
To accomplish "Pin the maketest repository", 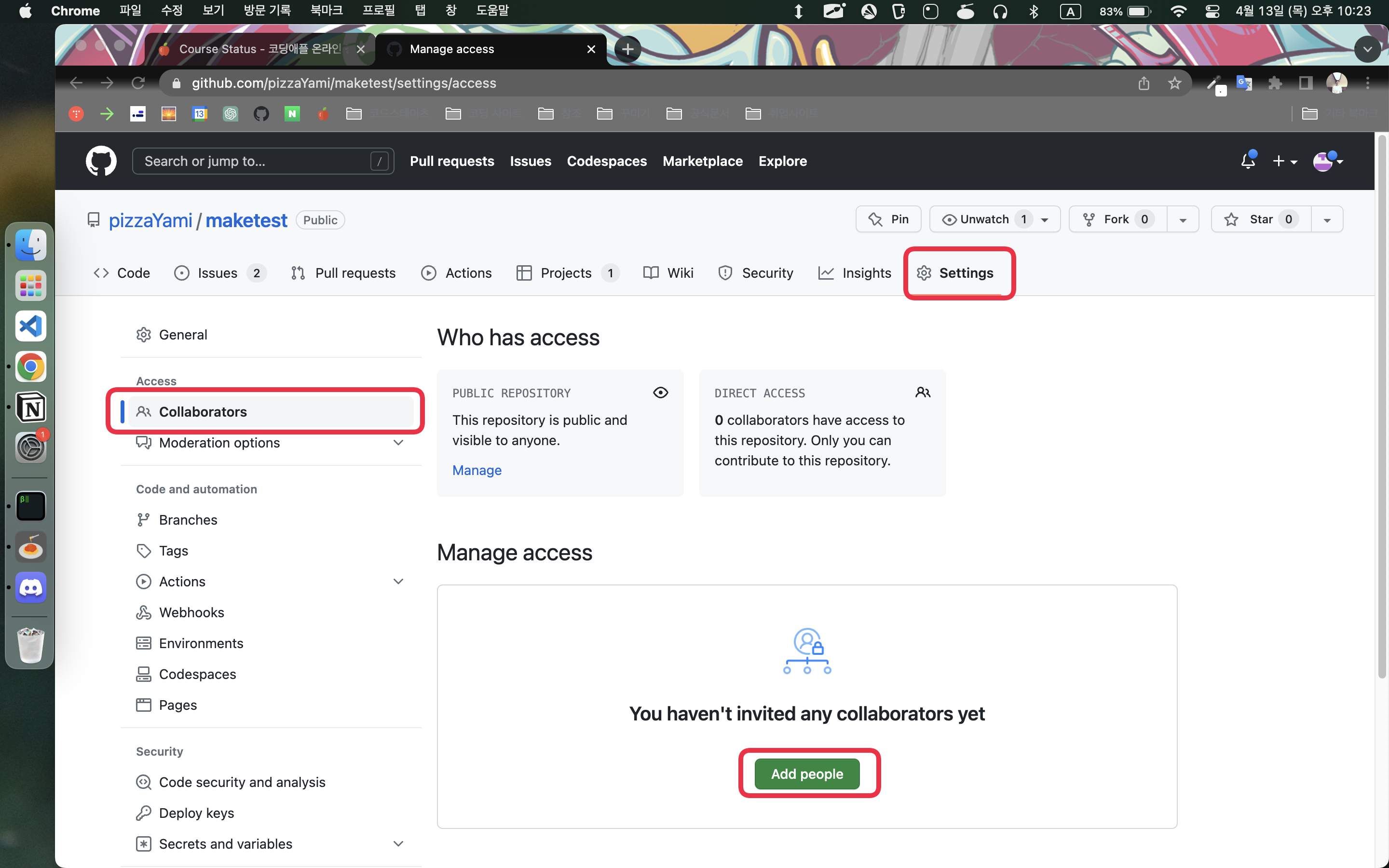I will coord(888,219).
